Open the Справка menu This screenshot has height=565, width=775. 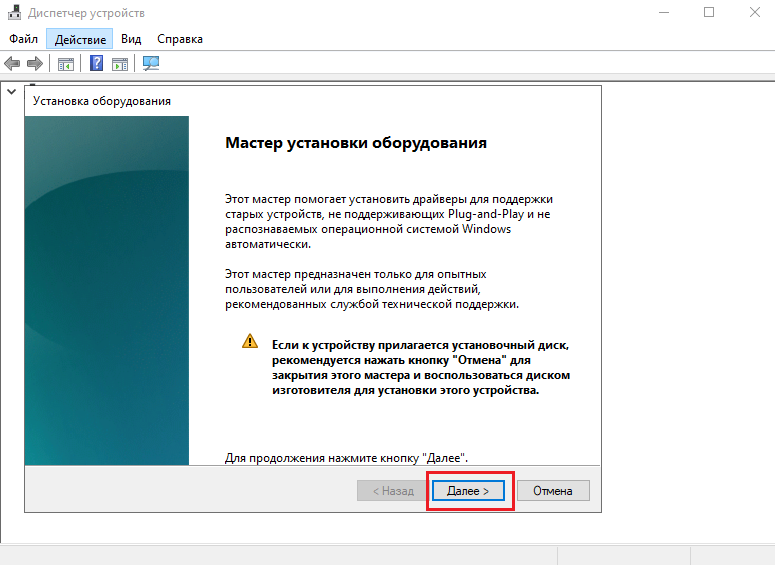[180, 39]
